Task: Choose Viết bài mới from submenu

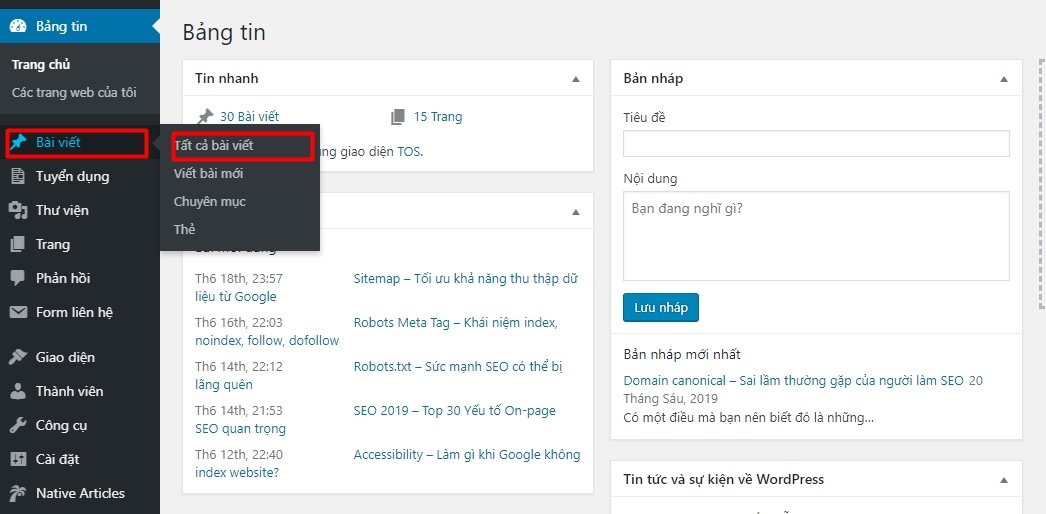Action: pyautogui.click(x=208, y=173)
